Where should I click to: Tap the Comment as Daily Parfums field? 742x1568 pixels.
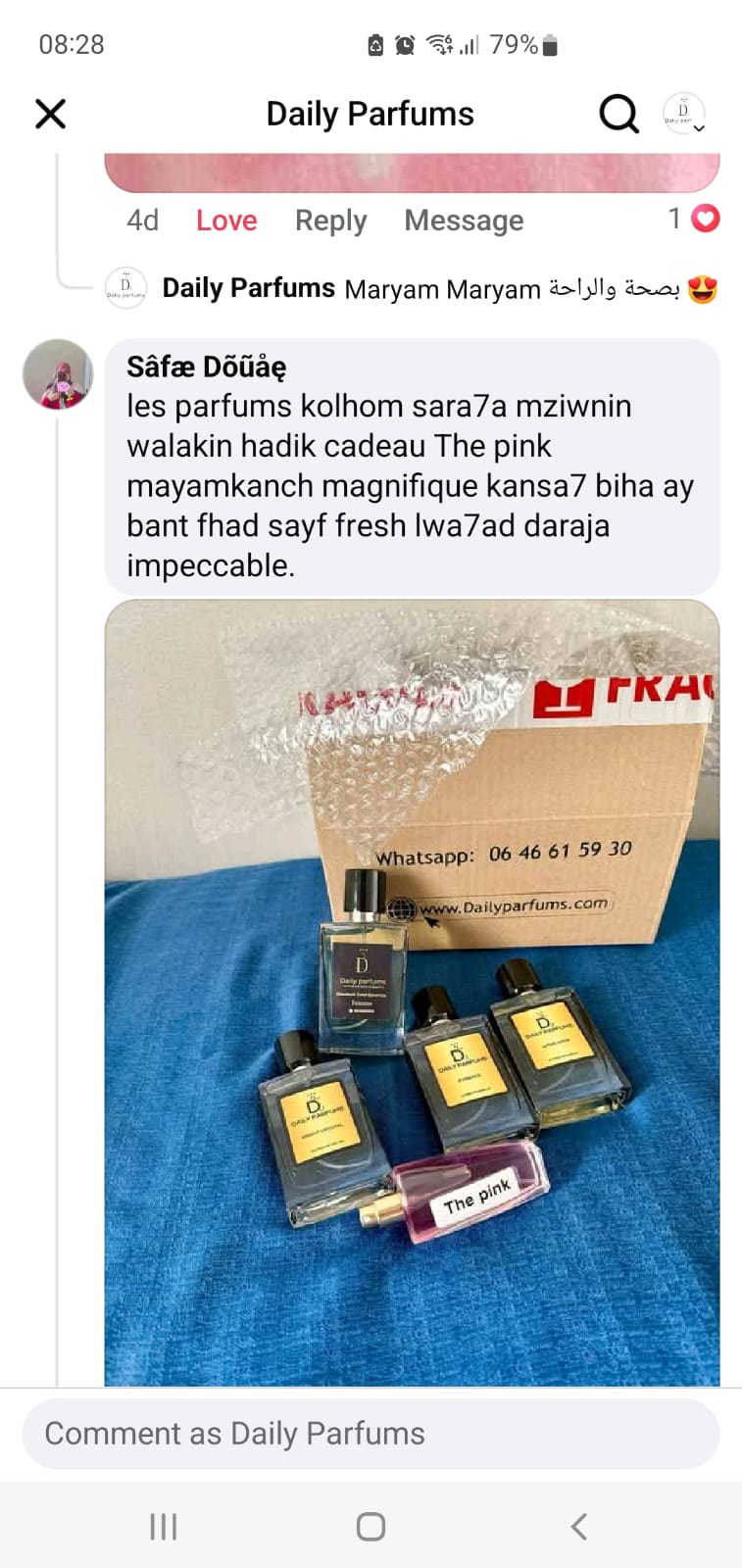point(371,1434)
